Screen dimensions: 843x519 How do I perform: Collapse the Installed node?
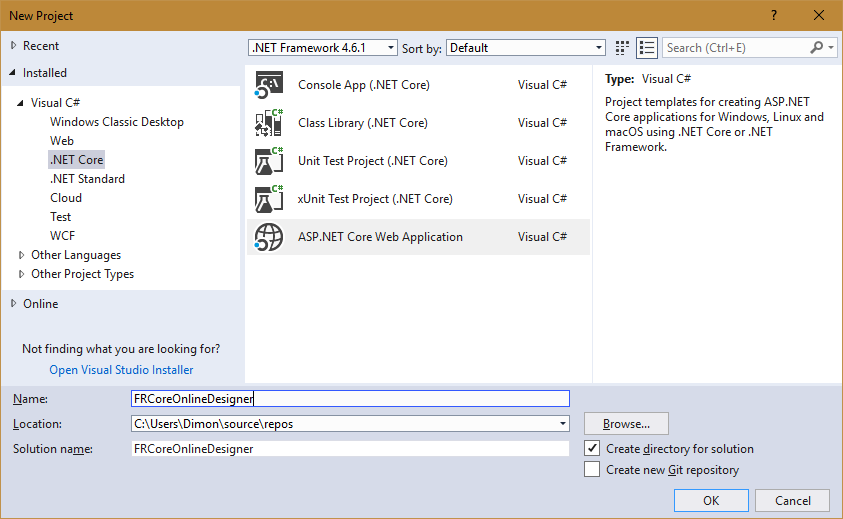pyautogui.click(x=13, y=72)
